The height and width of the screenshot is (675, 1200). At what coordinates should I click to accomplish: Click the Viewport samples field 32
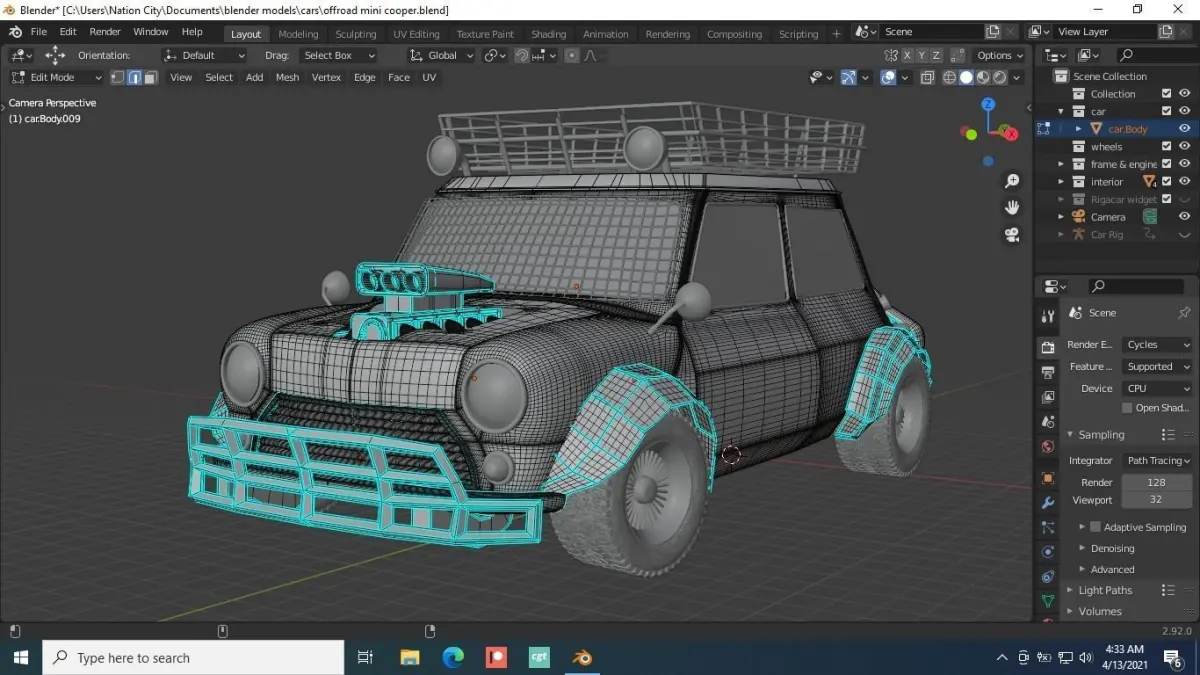pyautogui.click(x=1157, y=499)
